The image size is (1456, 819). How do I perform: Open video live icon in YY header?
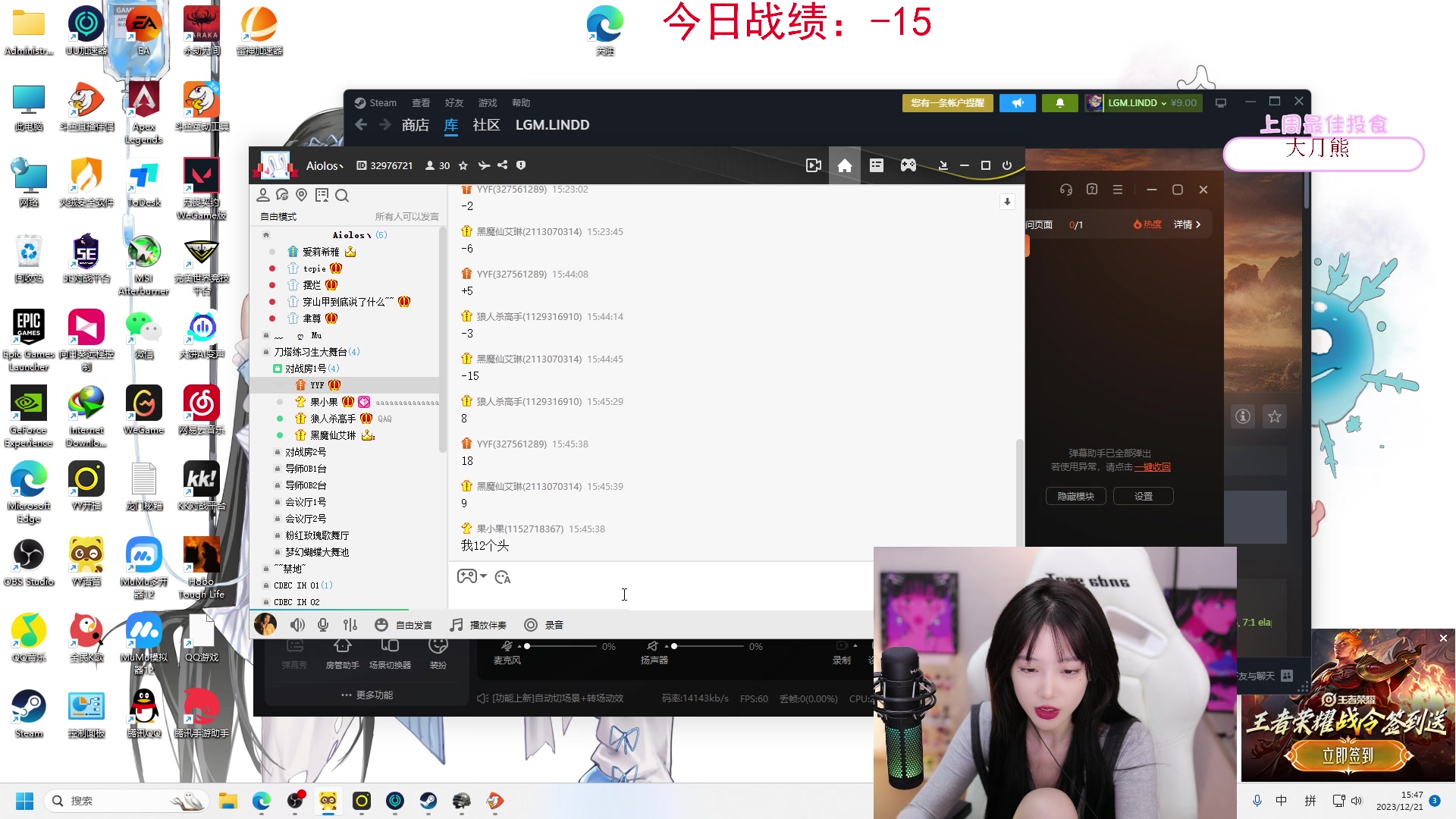pos(814,165)
